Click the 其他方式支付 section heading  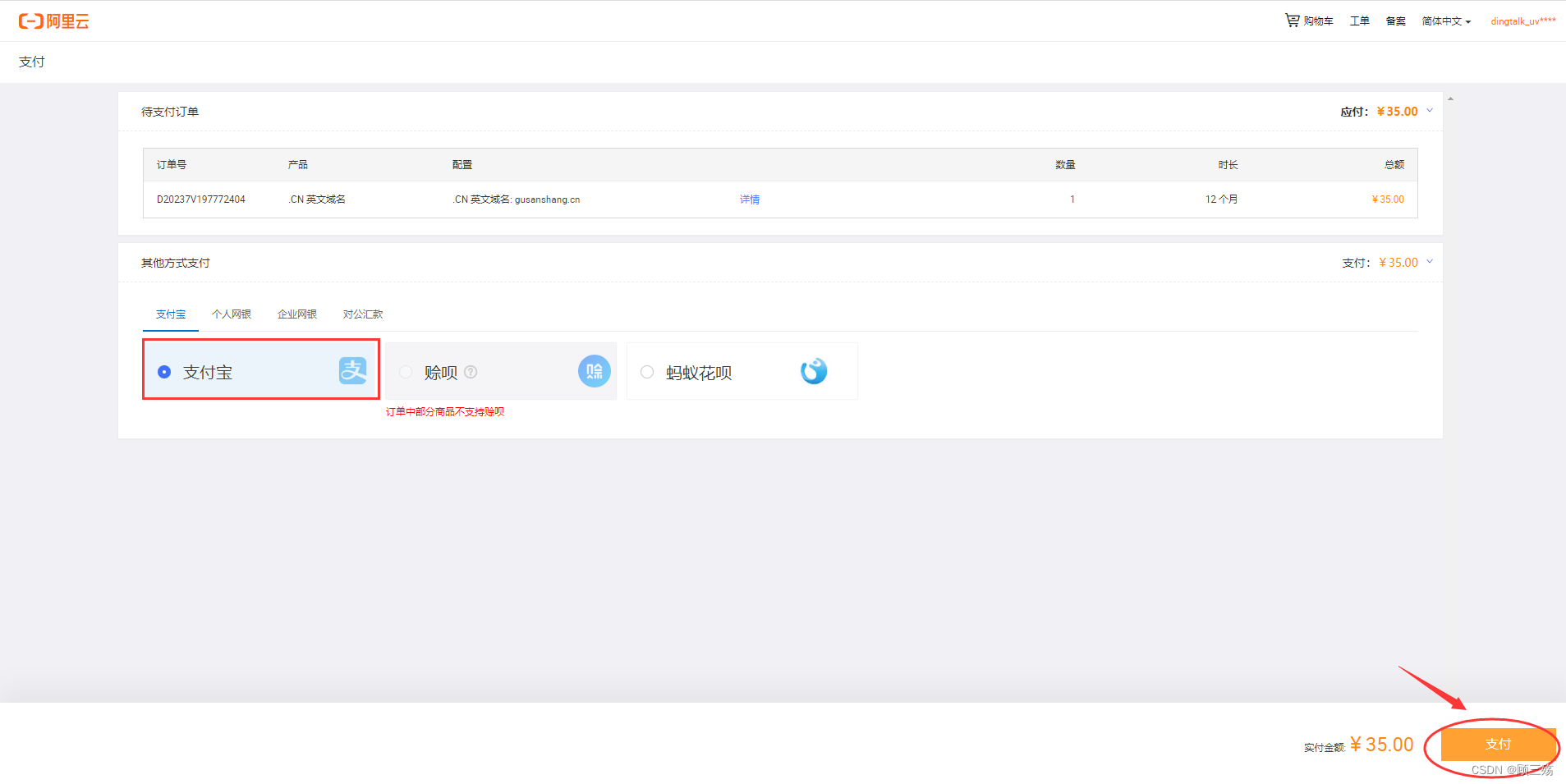176,263
